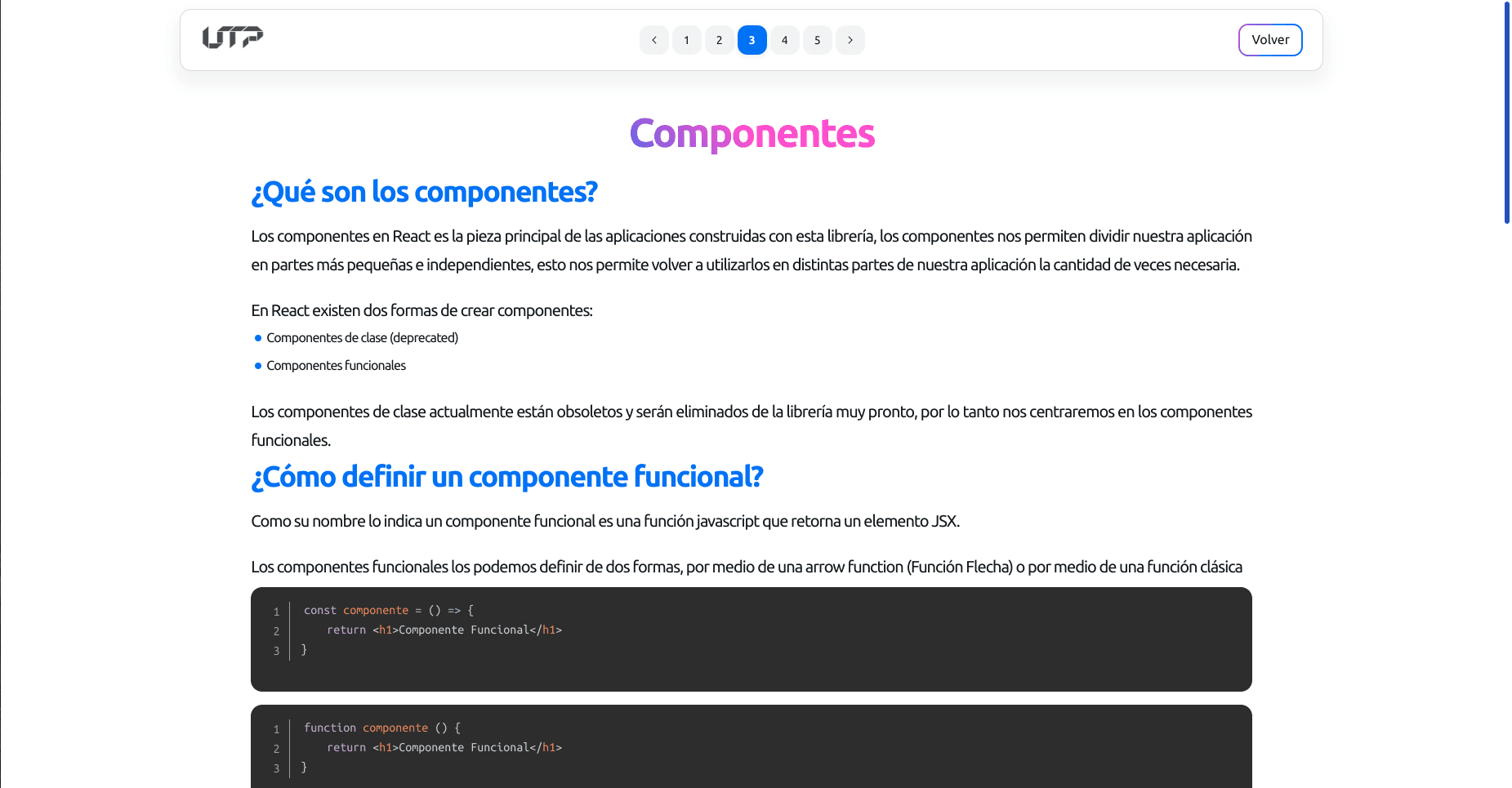
Task: Click the heading ¿Cómo definir un componente funcional?
Action: coord(506,477)
